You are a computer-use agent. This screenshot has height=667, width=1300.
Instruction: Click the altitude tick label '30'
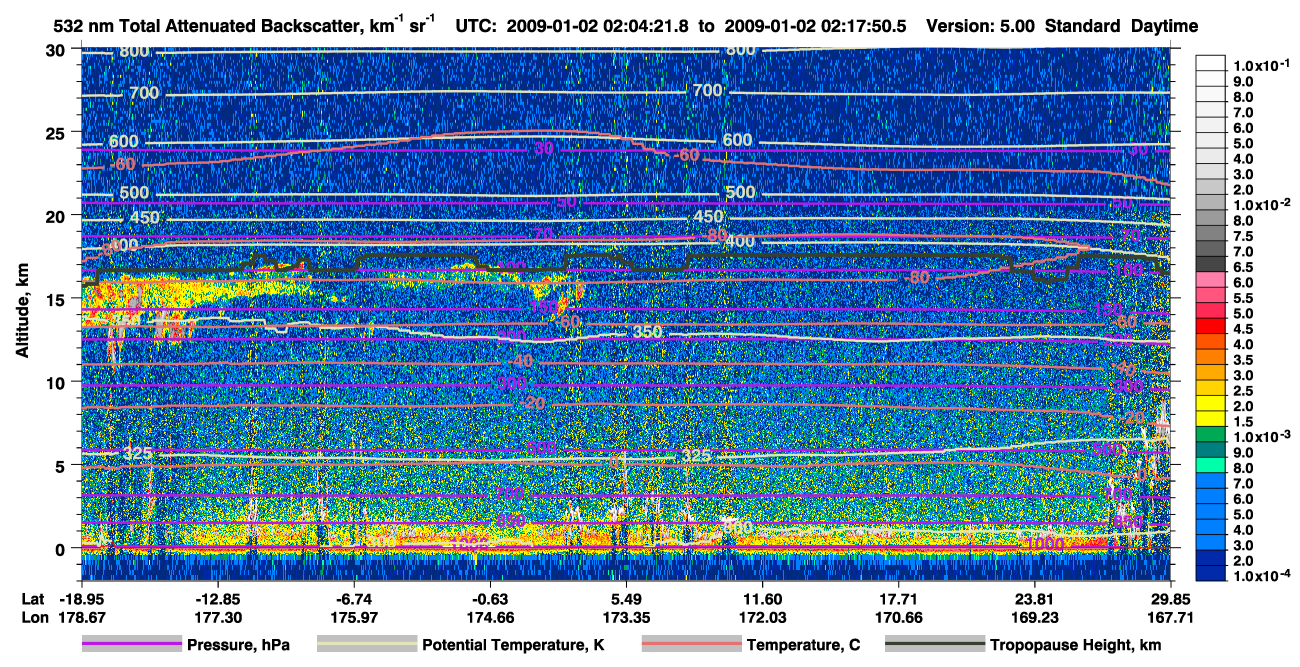pyautogui.click(x=58, y=49)
